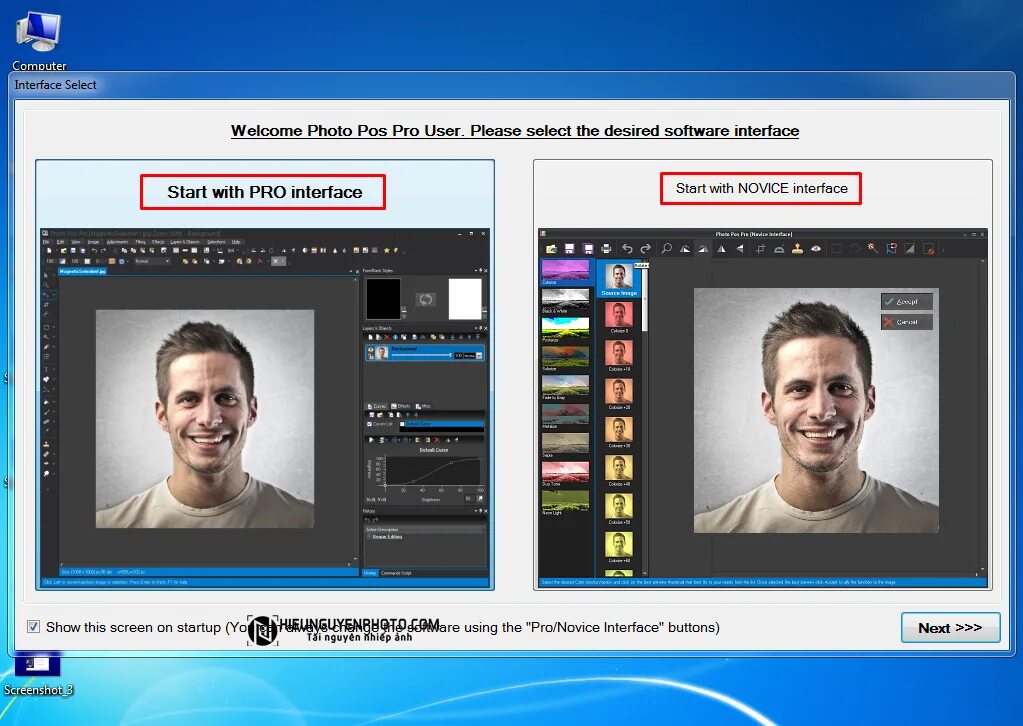Click the Next >>> button

[950, 628]
